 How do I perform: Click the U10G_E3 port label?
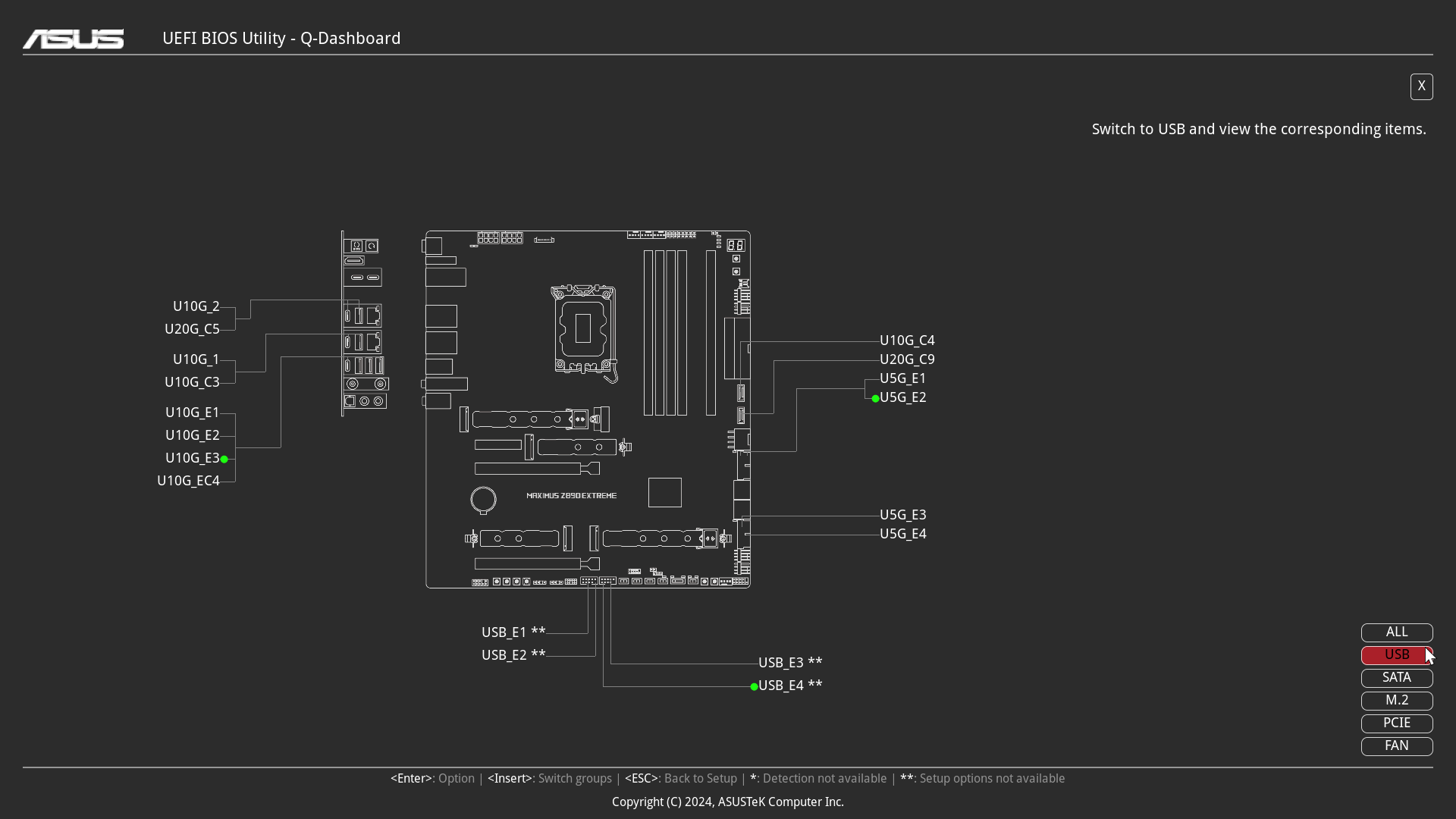pyautogui.click(x=193, y=458)
